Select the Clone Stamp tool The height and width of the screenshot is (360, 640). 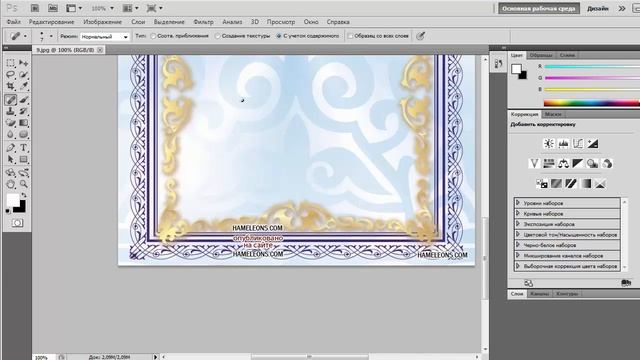pos(11,111)
